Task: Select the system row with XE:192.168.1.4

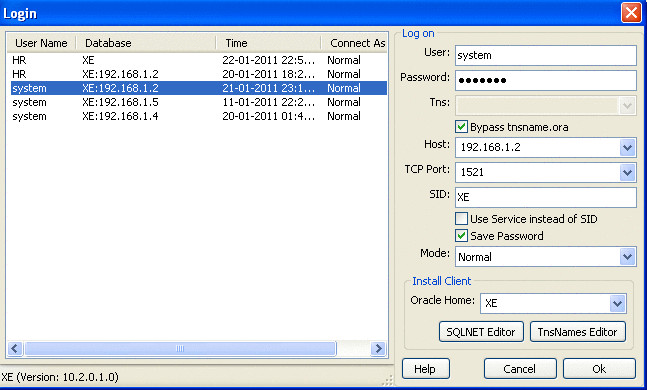Action: [x=198, y=116]
